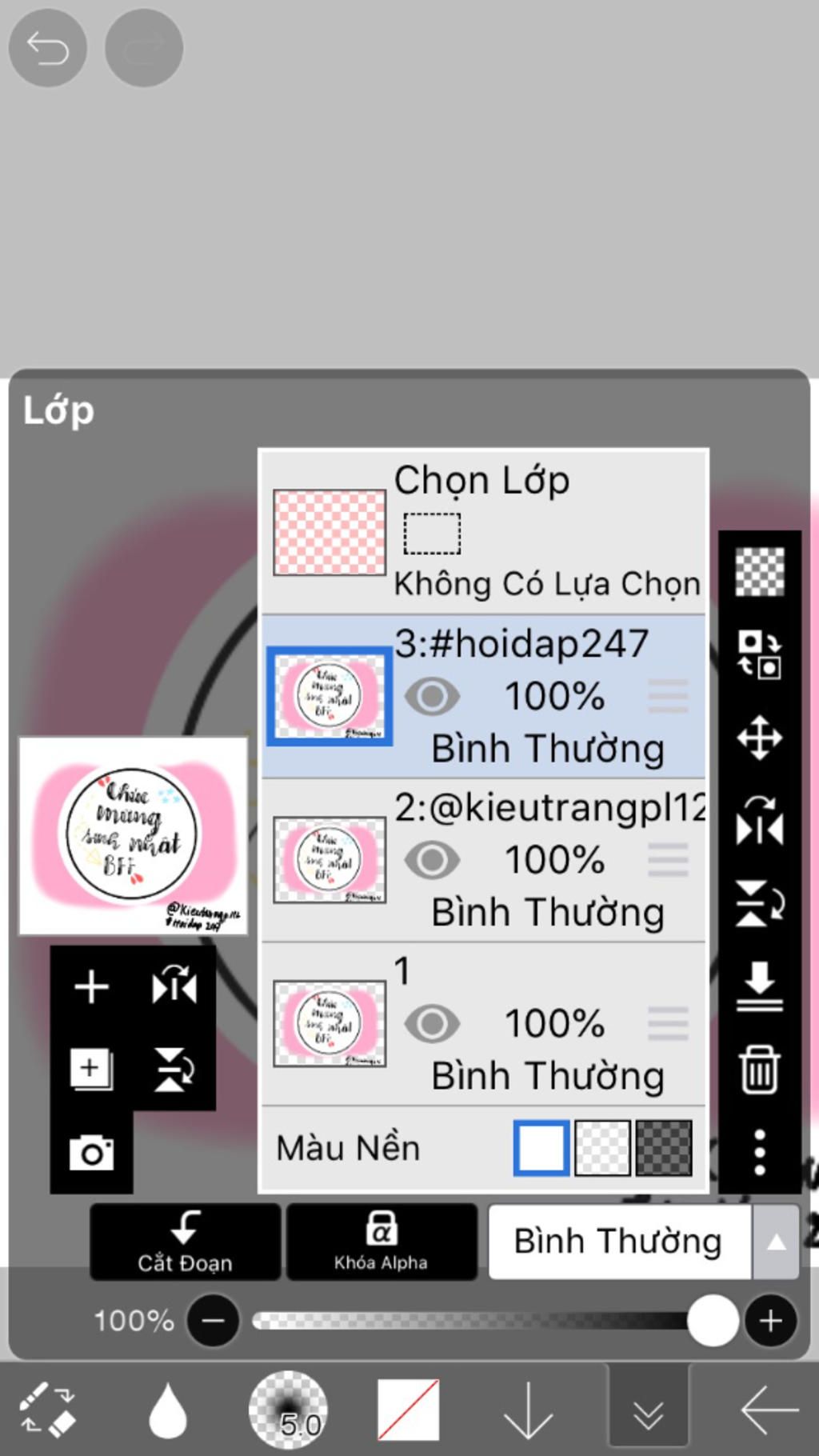Merge layer down with download-arrow icon
Image resolution: width=819 pixels, height=1456 pixels.
[x=759, y=986]
